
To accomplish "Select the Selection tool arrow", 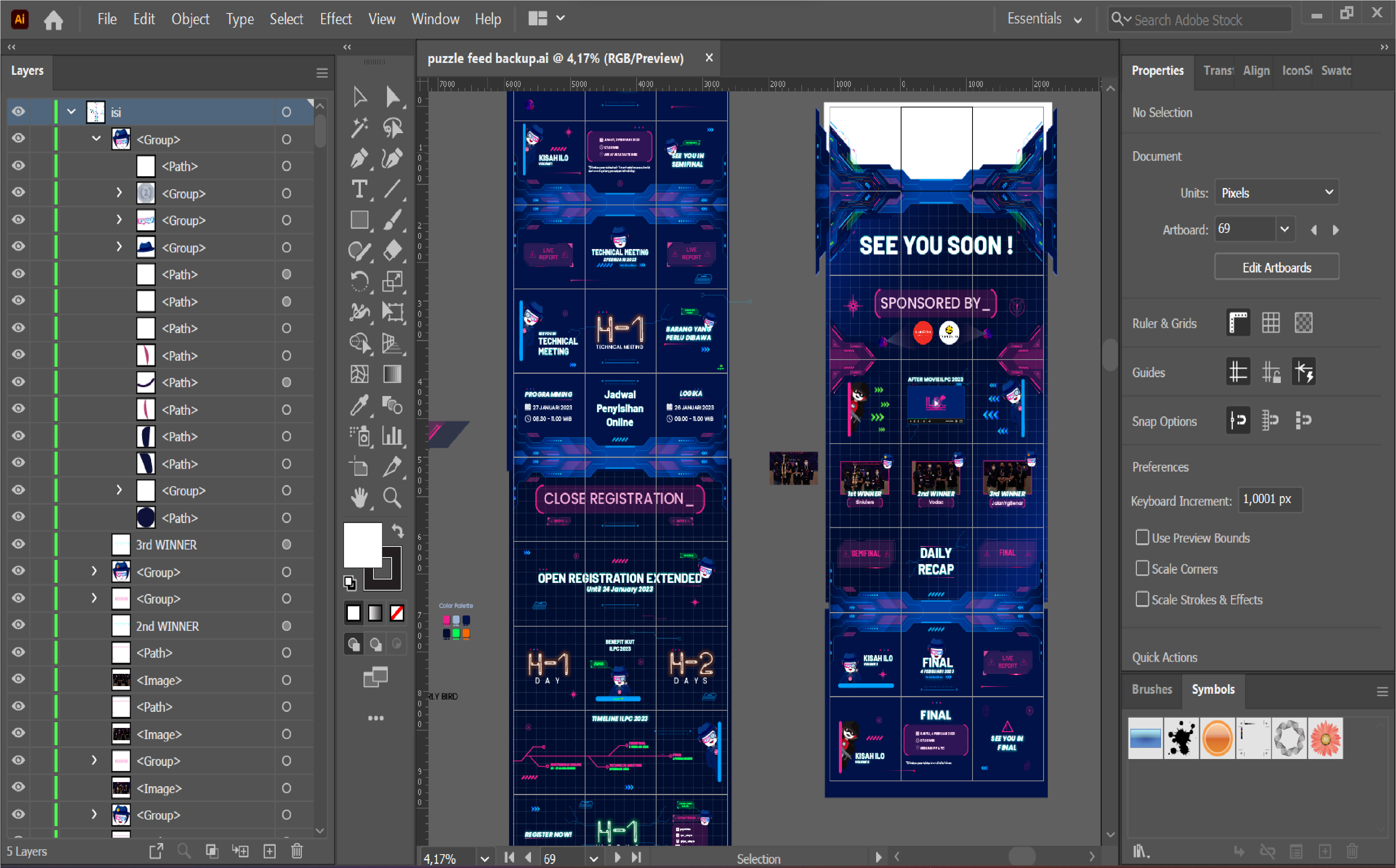I will click(360, 97).
